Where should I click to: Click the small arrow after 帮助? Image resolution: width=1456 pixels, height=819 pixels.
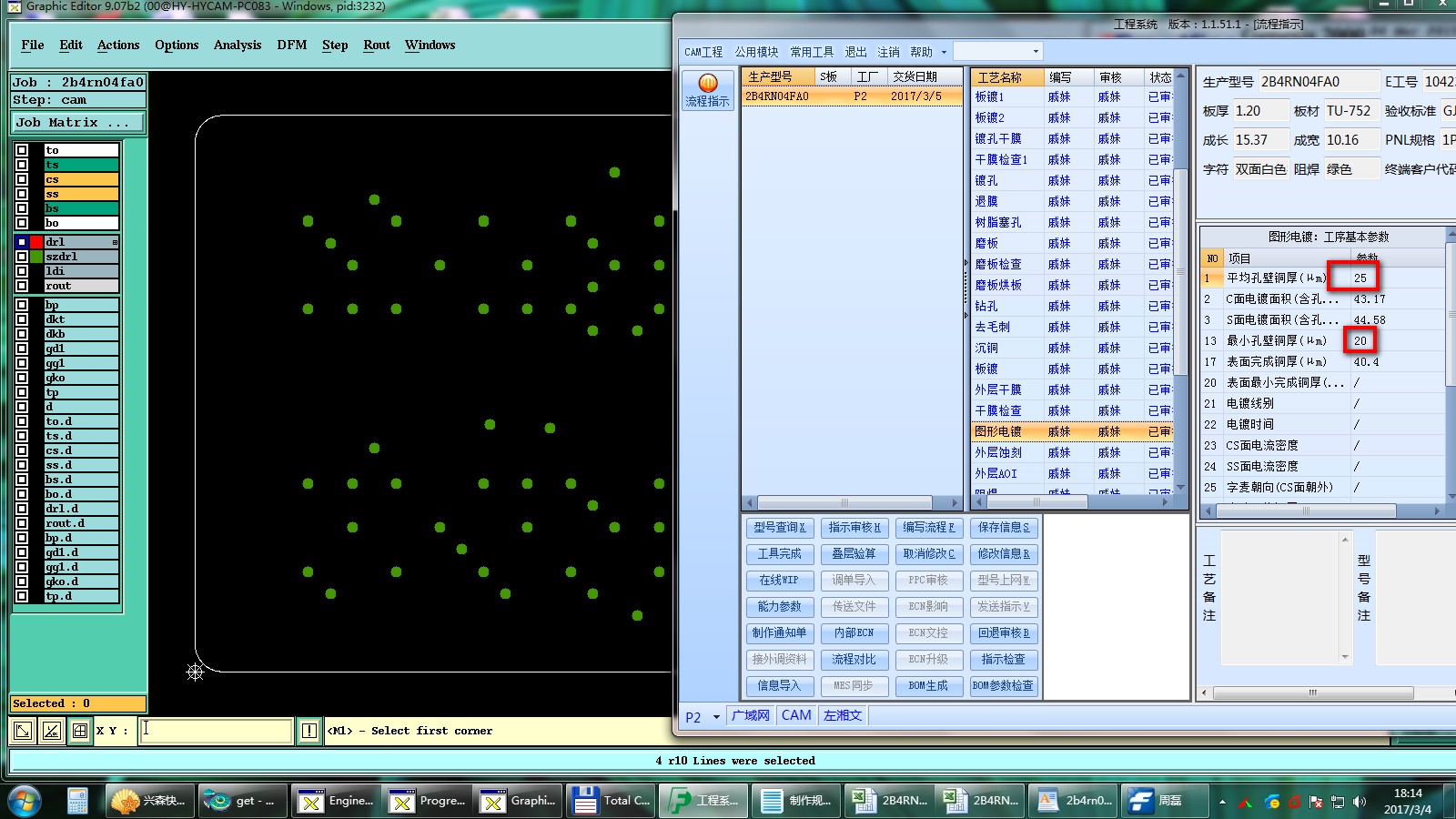[x=944, y=52]
